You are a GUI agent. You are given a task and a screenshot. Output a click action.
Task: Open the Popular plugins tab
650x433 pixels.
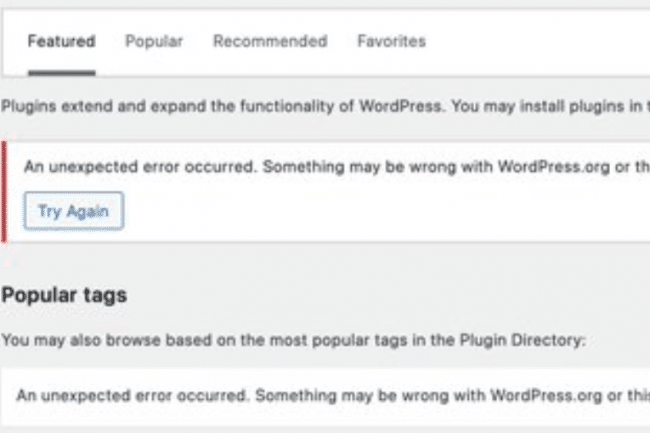[154, 41]
